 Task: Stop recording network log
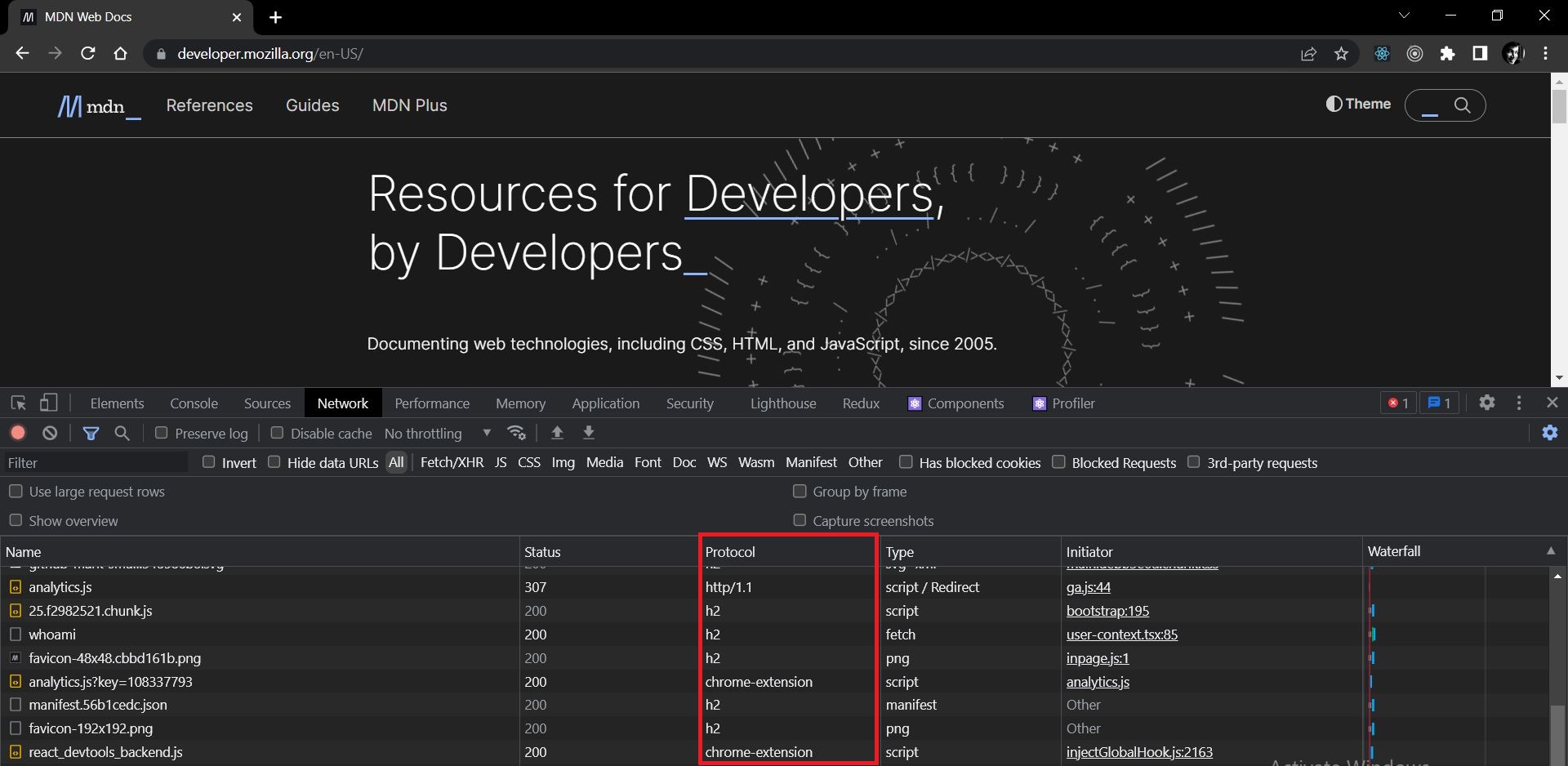pyautogui.click(x=18, y=433)
